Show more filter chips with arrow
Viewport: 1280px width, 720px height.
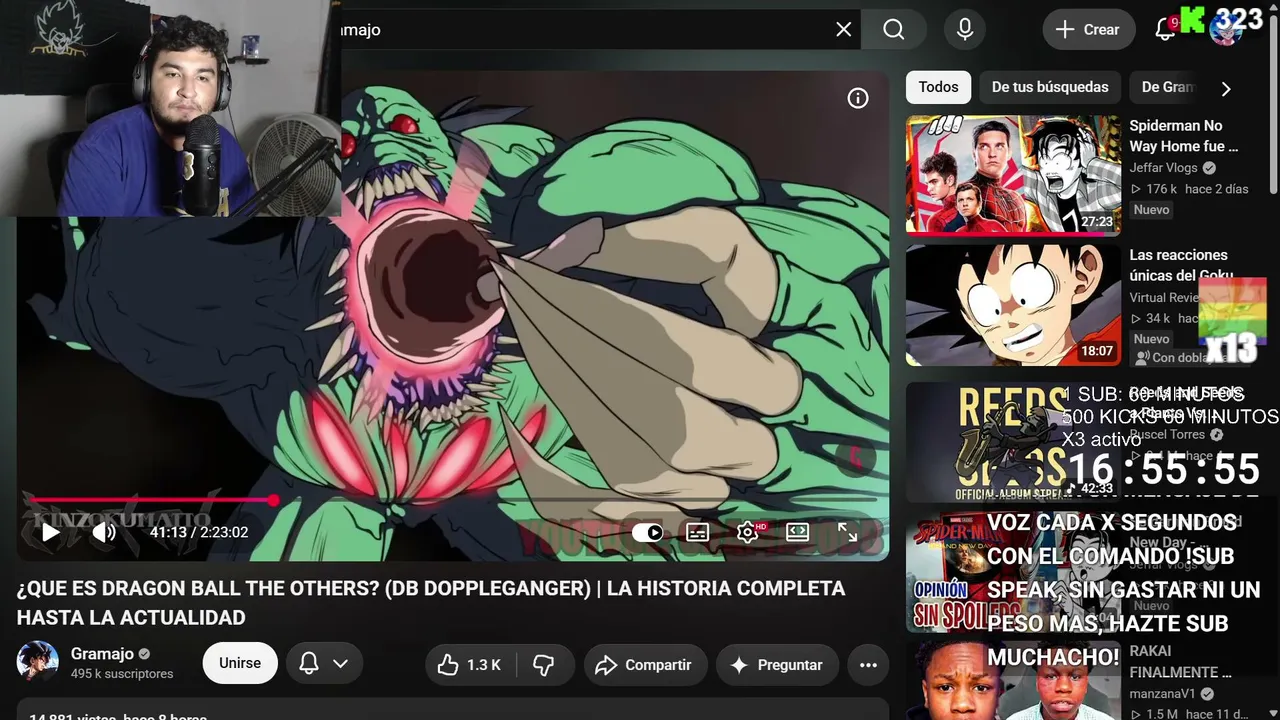click(1226, 88)
